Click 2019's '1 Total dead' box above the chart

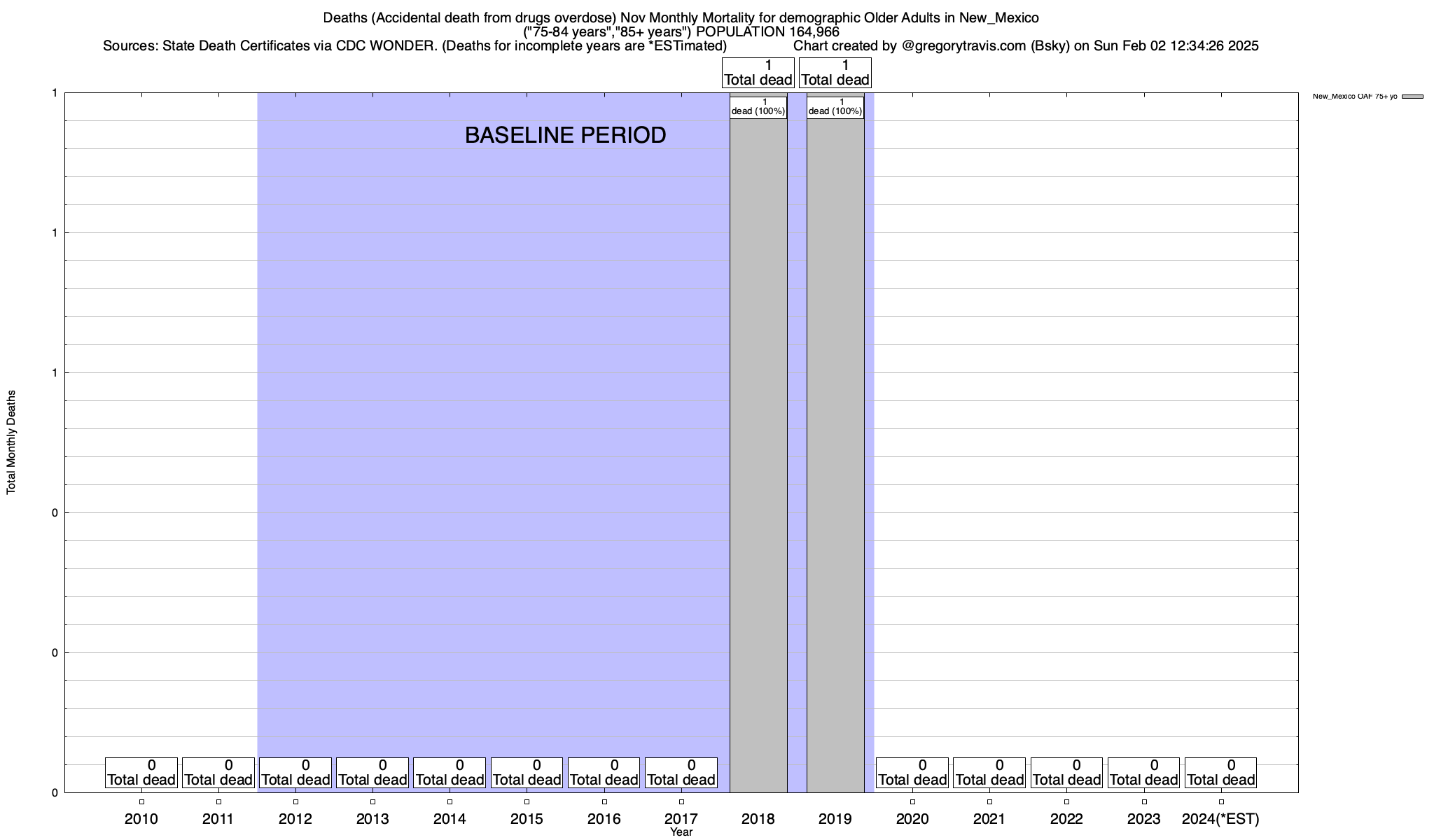tap(835, 73)
